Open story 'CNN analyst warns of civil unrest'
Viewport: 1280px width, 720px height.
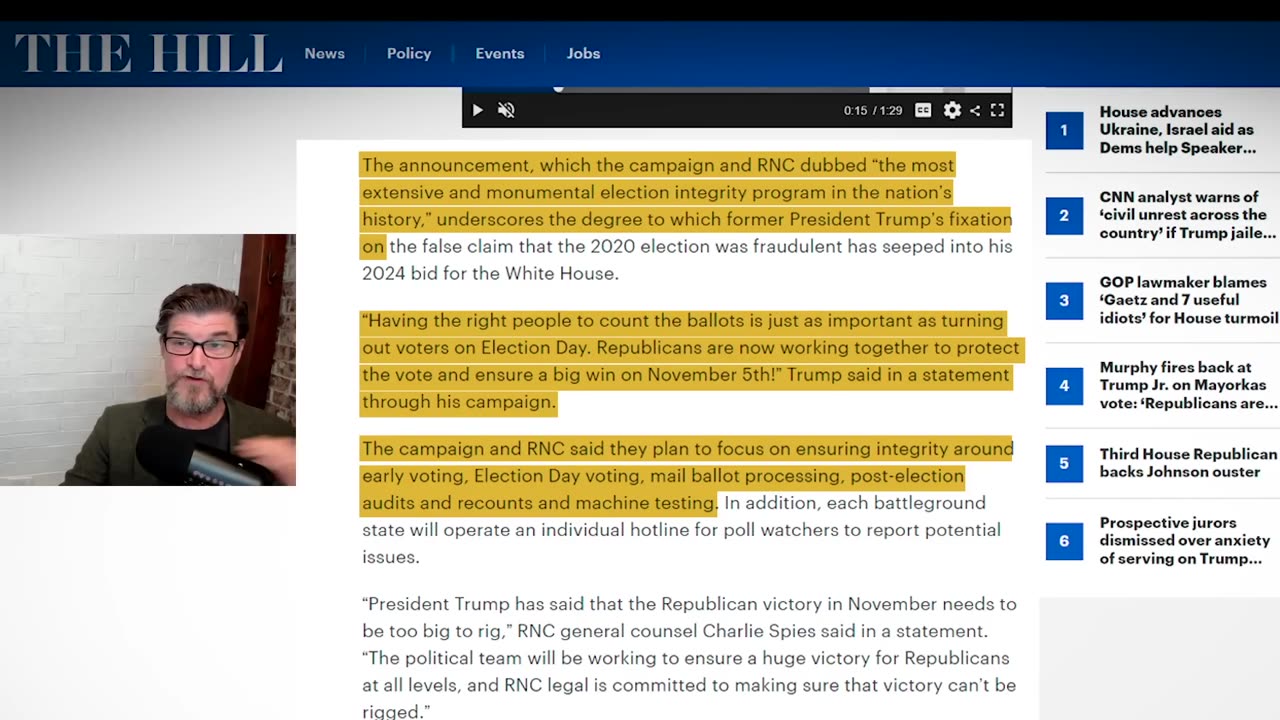1187,215
